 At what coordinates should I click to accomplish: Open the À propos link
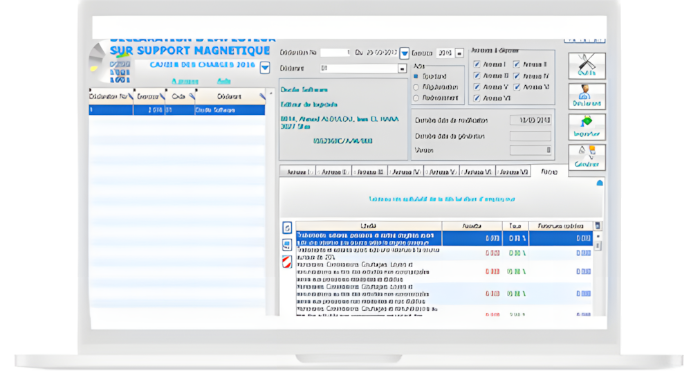click(185, 81)
